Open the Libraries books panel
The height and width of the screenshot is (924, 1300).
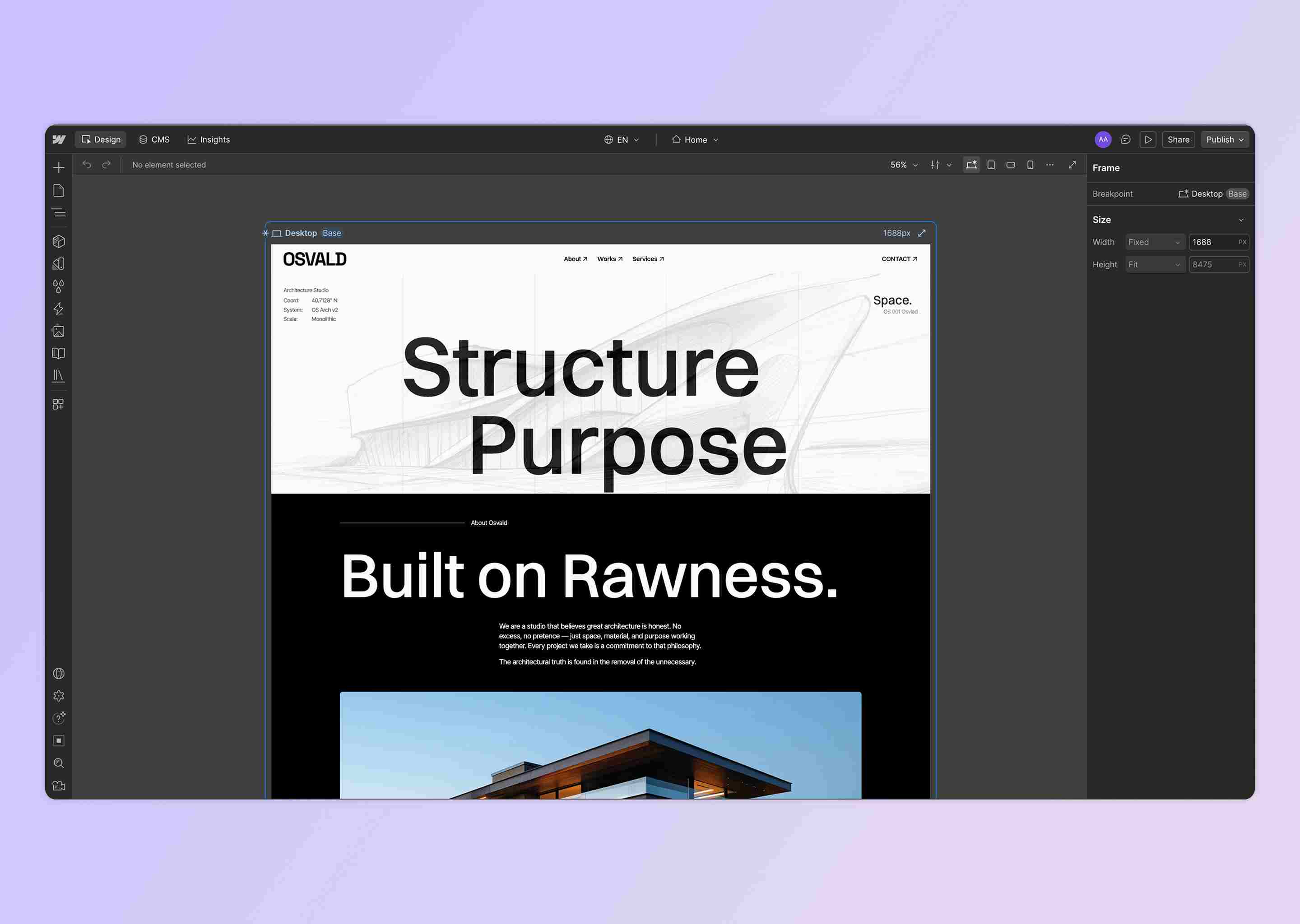point(59,375)
